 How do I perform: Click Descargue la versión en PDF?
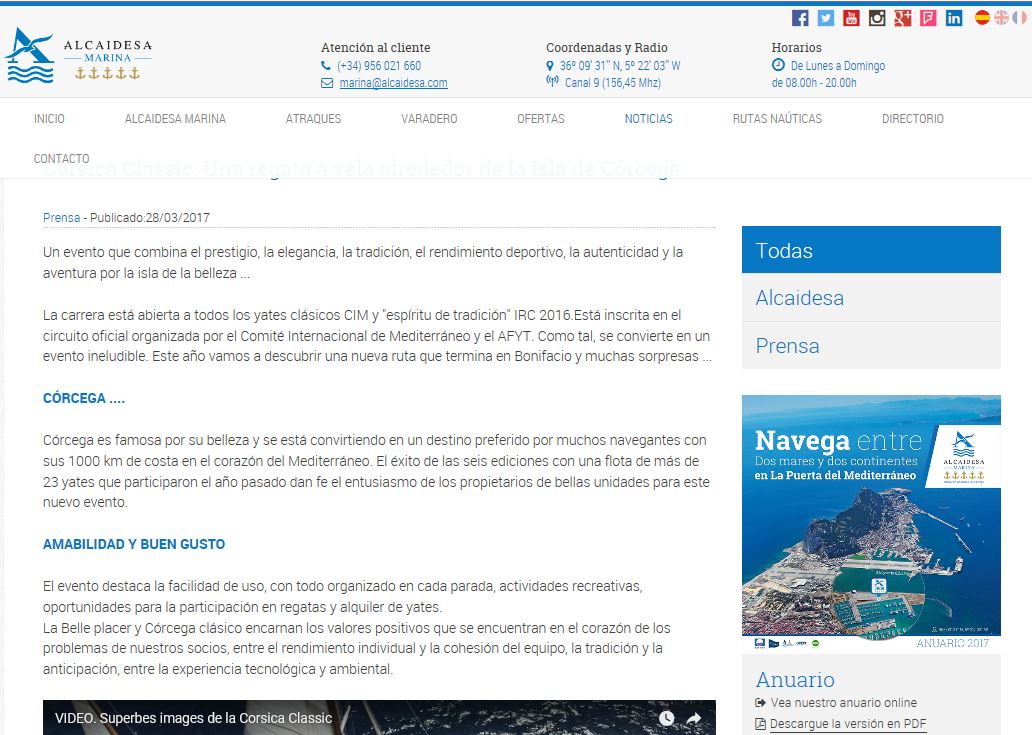[x=848, y=724]
